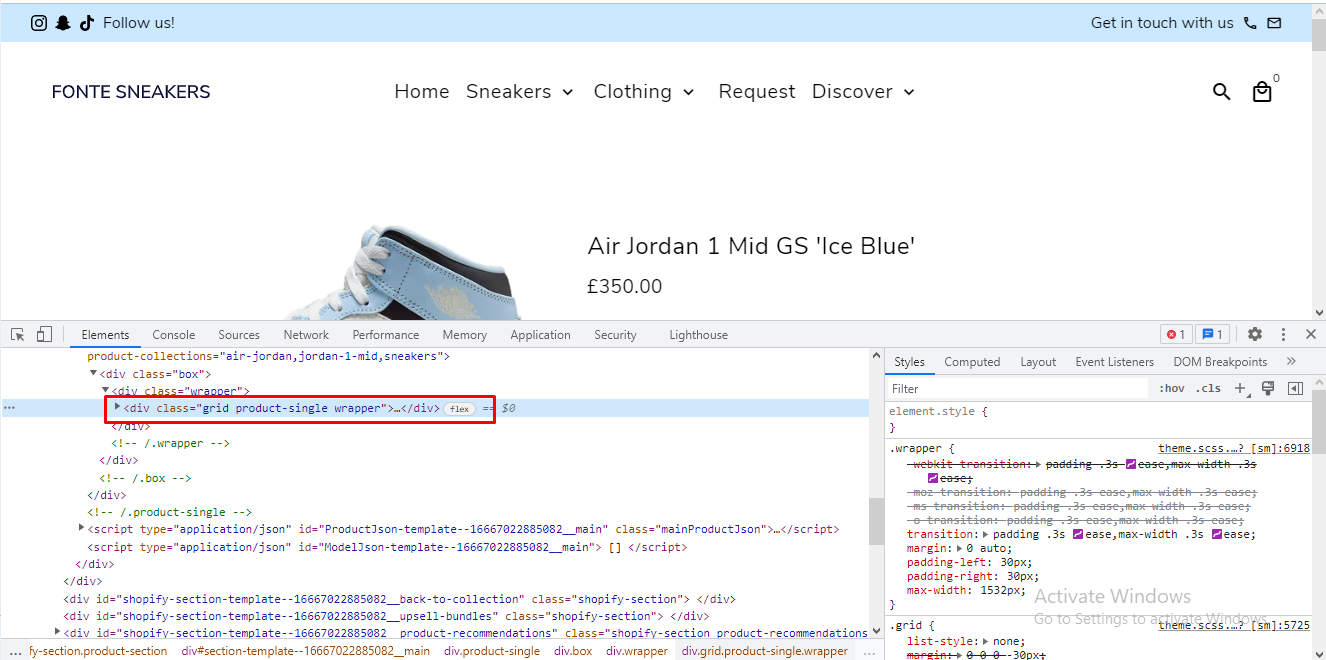This screenshot has height=660, width=1326.
Task: Open theme.scss source link at line 6918
Action: pyautogui.click(x=1234, y=449)
